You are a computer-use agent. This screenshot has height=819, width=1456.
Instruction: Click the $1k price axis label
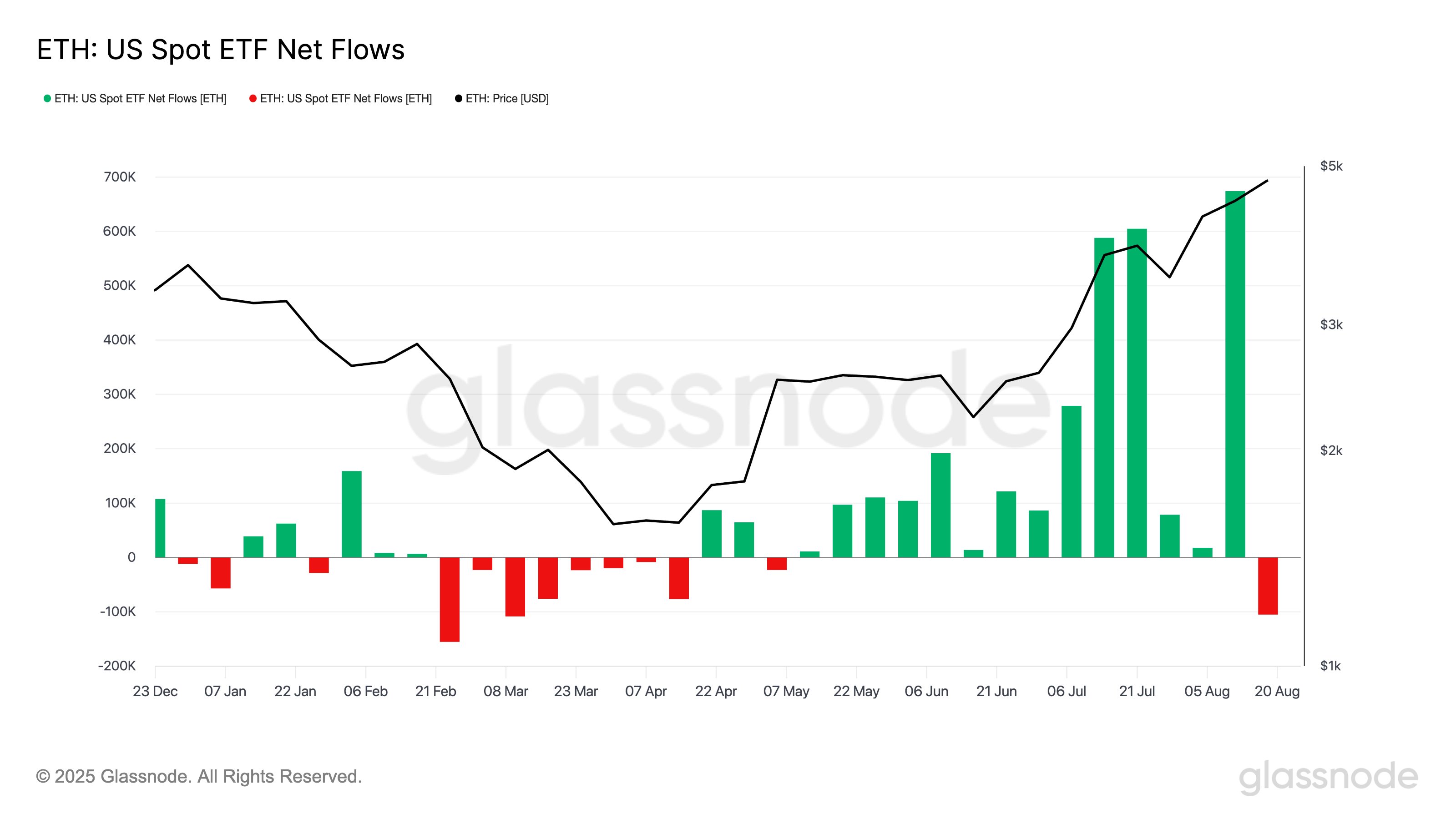coord(1330,666)
